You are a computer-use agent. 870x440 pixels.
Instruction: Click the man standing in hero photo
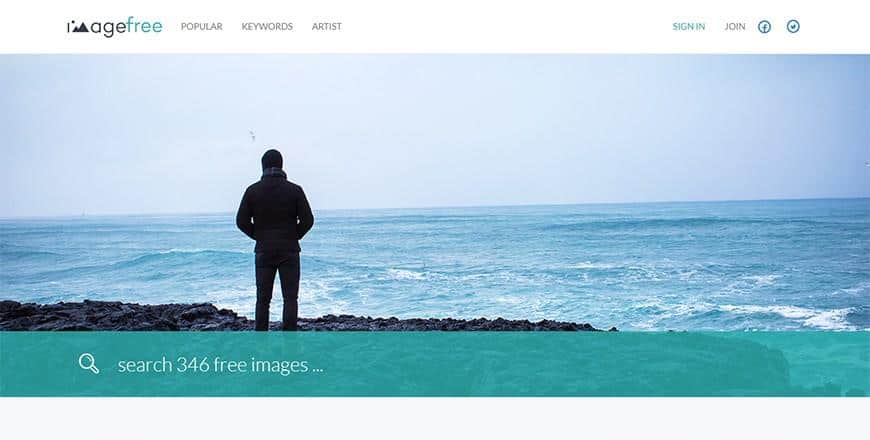click(x=275, y=240)
